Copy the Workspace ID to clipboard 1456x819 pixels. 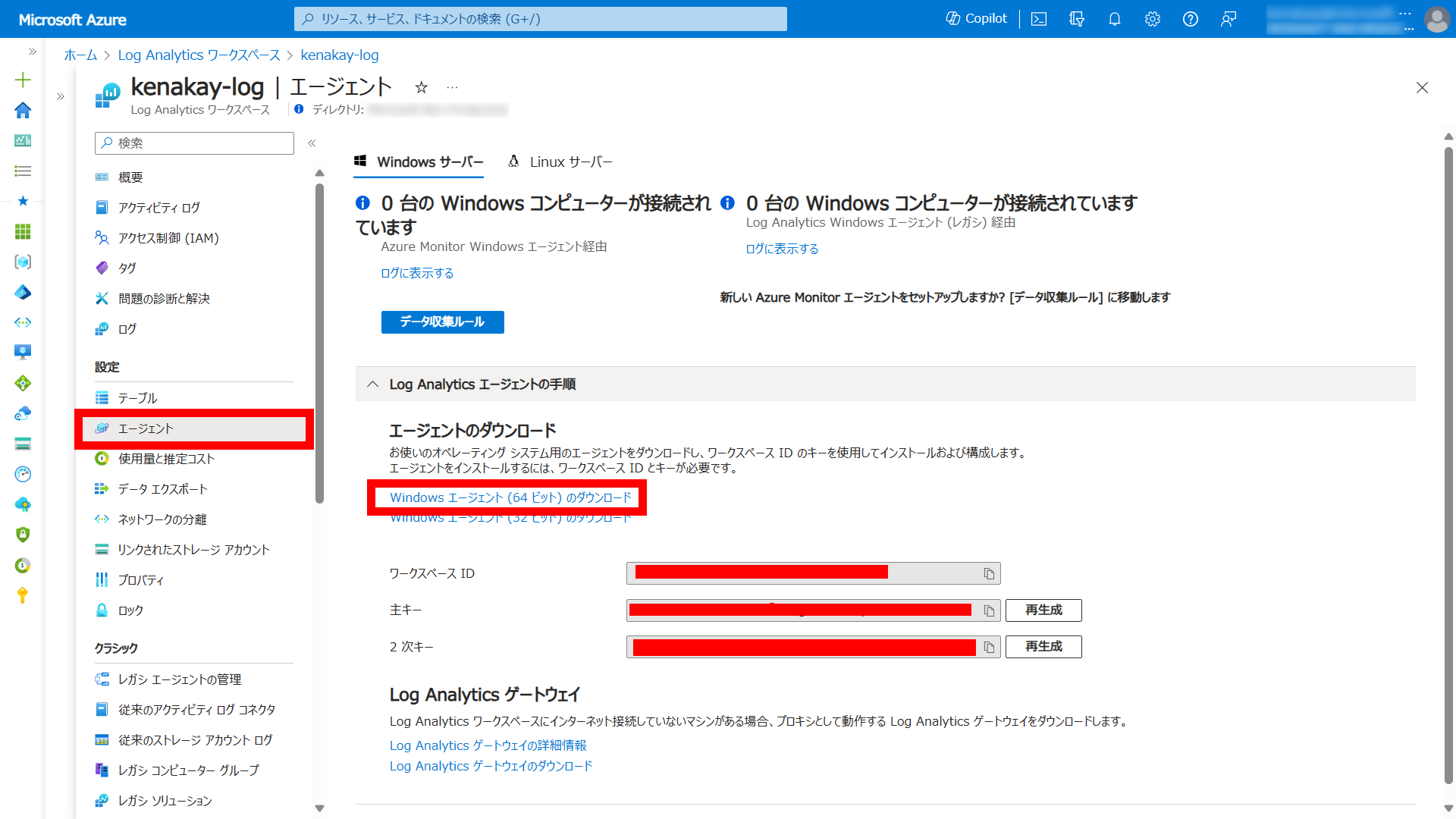989,574
